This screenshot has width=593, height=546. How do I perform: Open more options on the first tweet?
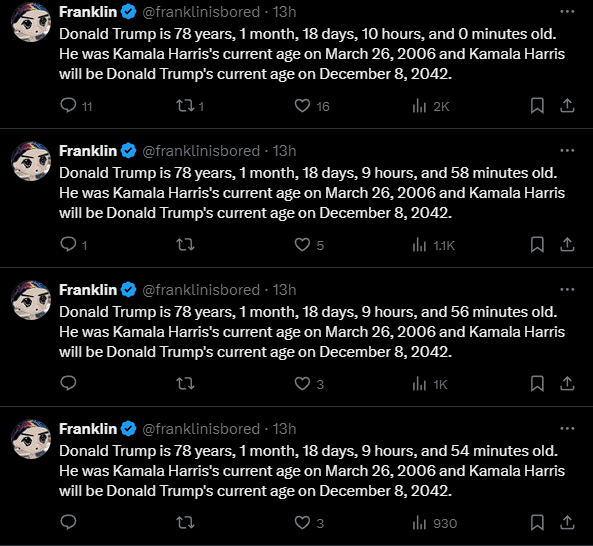point(567,12)
